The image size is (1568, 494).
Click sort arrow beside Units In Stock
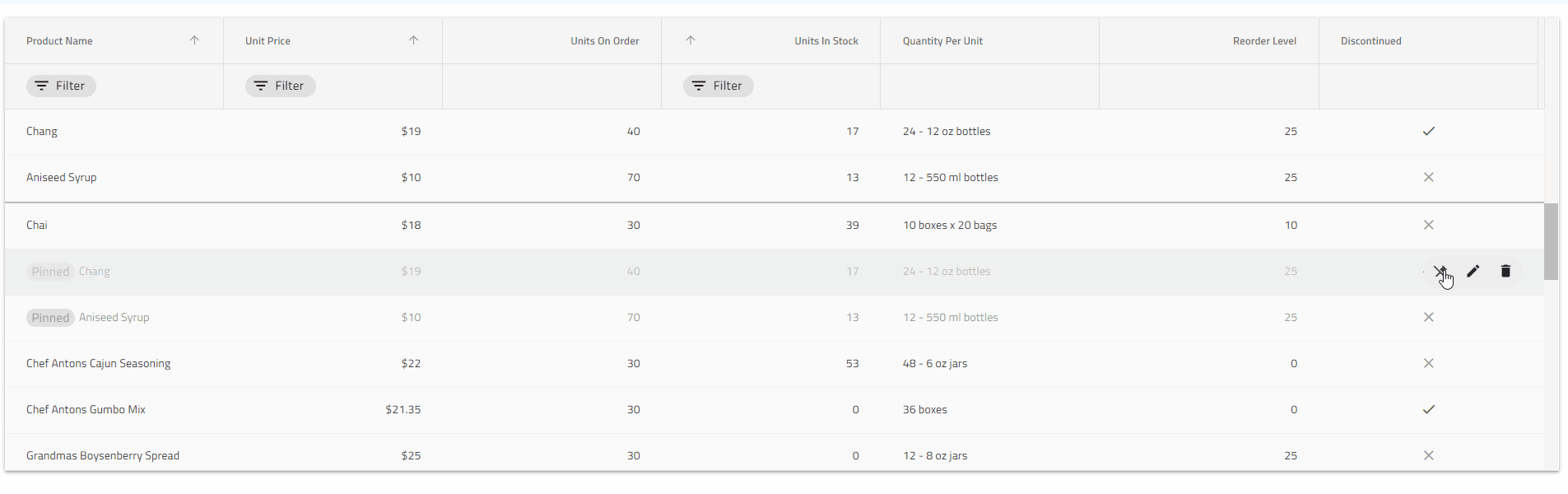click(691, 40)
